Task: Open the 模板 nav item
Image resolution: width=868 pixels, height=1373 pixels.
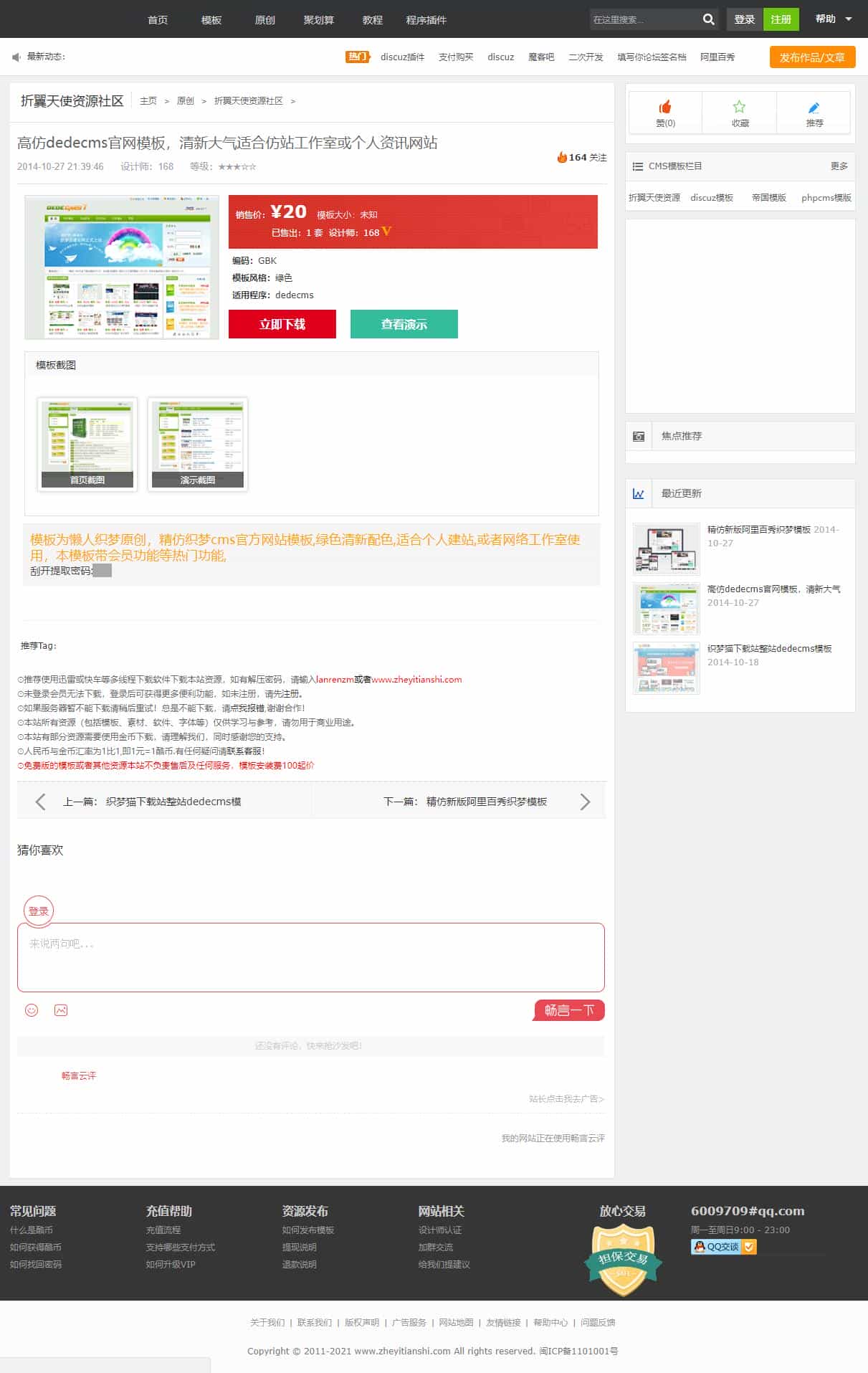Action: coord(211,20)
